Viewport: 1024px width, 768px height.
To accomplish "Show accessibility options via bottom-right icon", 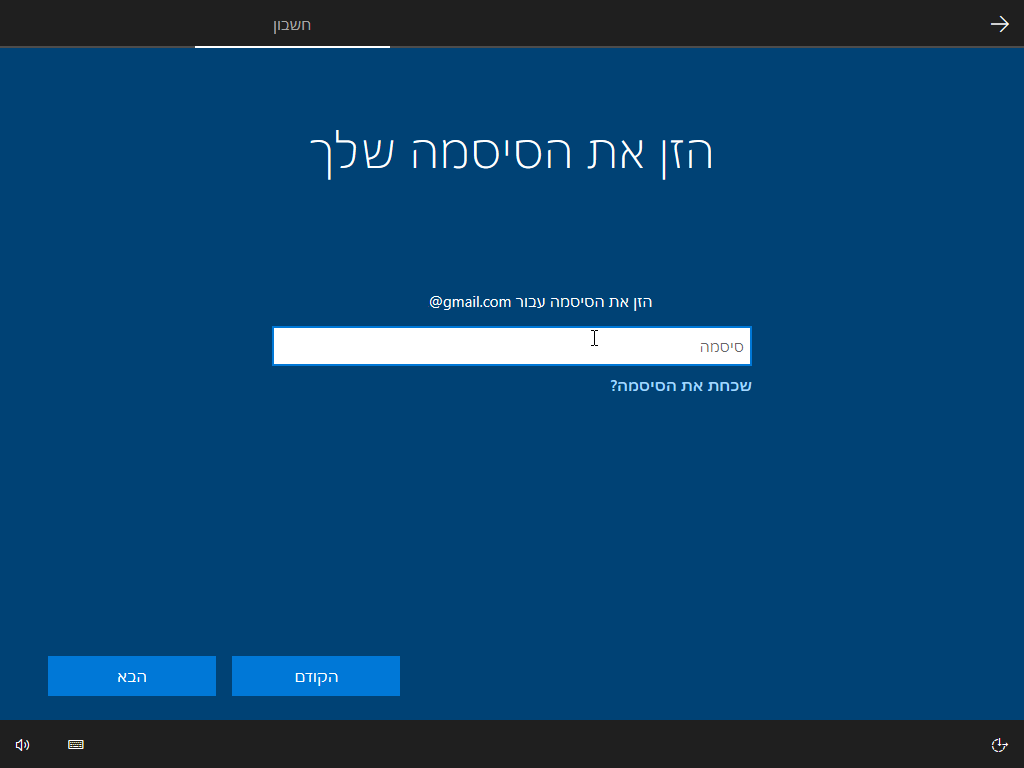I will [x=1001, y=744].
